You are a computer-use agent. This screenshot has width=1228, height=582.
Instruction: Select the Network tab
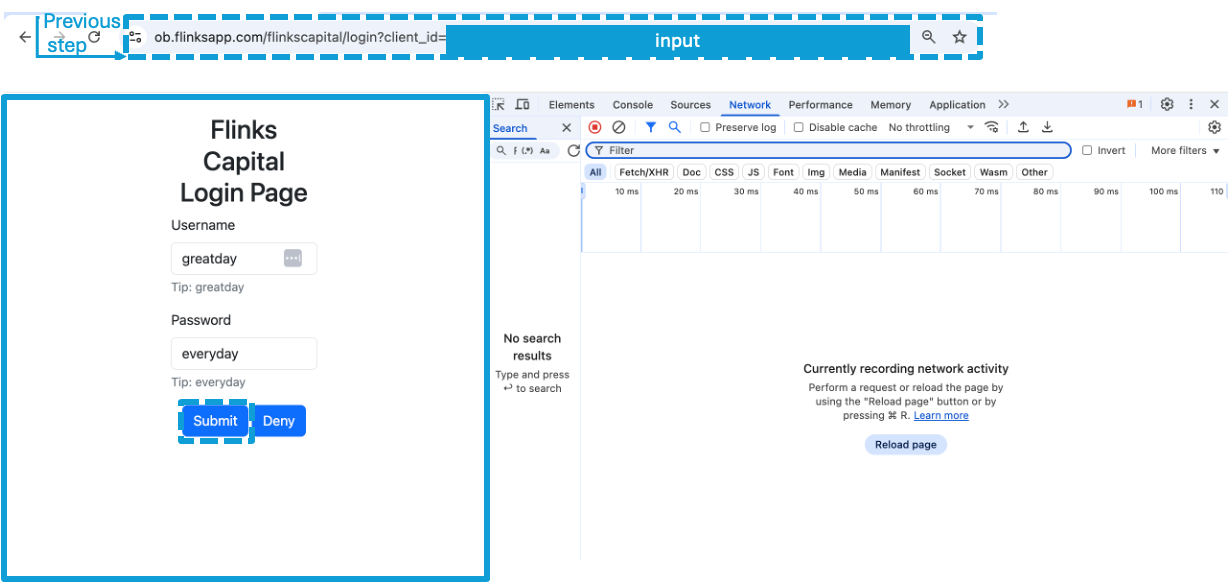(750, 104)
